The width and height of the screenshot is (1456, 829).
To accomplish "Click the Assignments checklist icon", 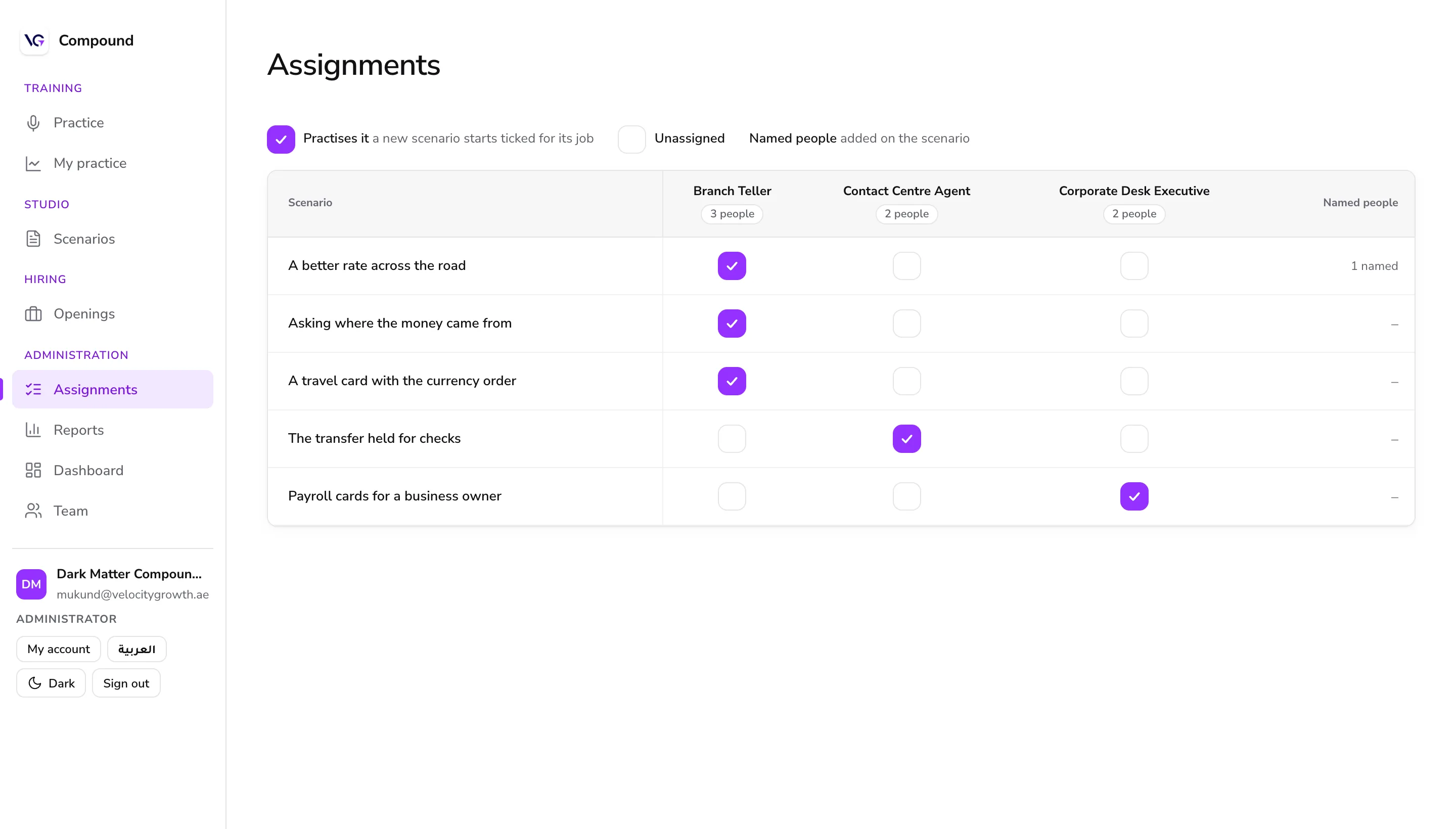I will (x=33, y=389).
